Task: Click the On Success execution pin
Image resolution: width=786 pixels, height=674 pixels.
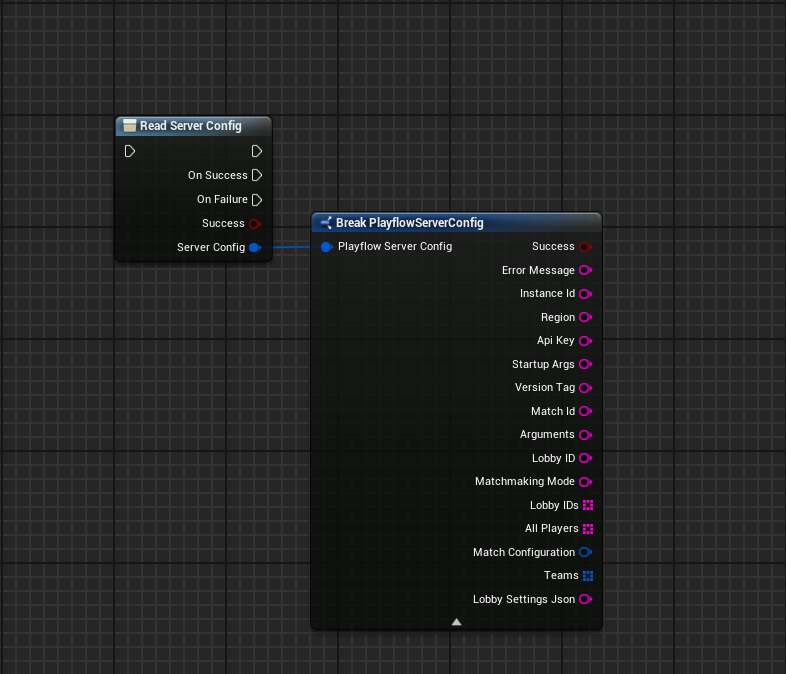Action: 257,175
